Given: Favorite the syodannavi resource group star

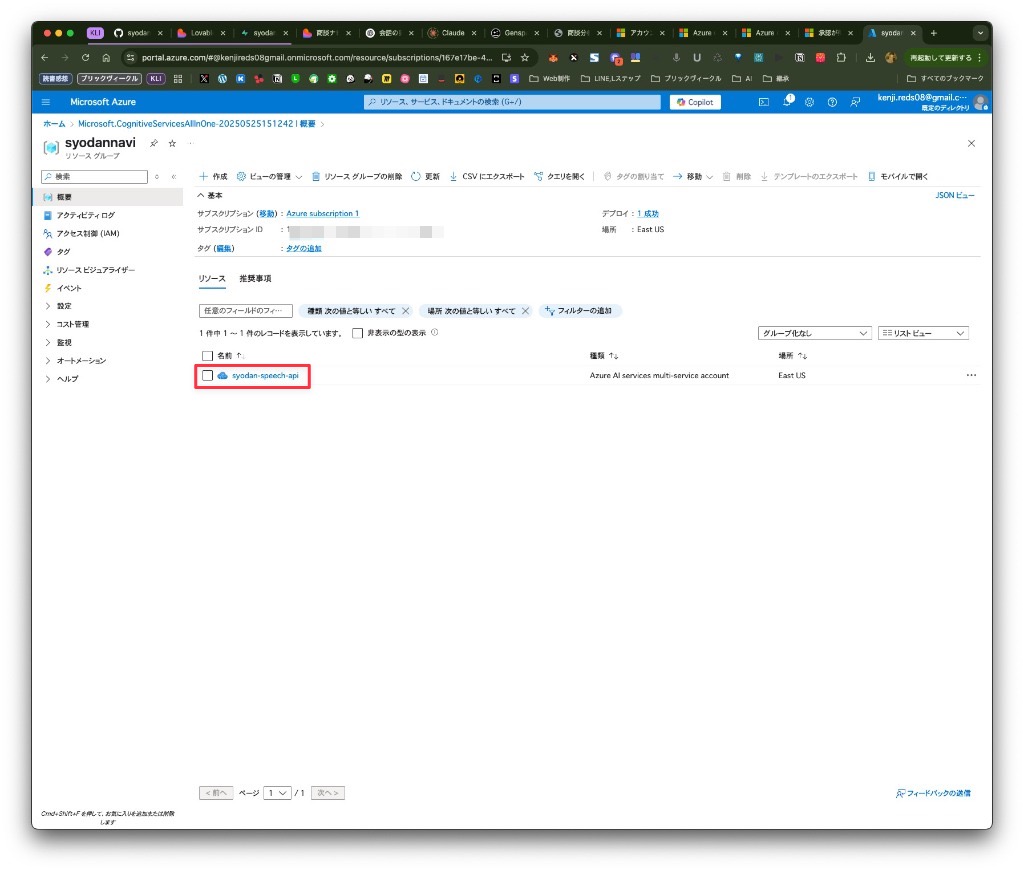Looking at the screenshot, I should click(172, 143).
